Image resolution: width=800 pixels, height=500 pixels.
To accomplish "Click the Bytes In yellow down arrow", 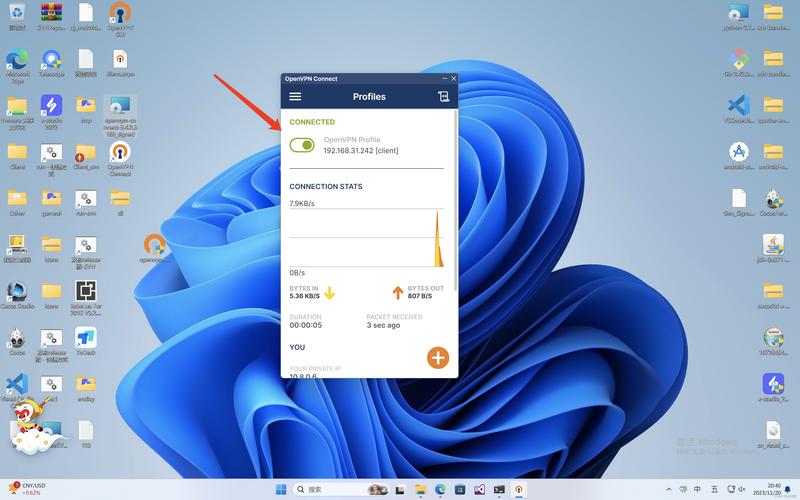I will tap(330, 293).
